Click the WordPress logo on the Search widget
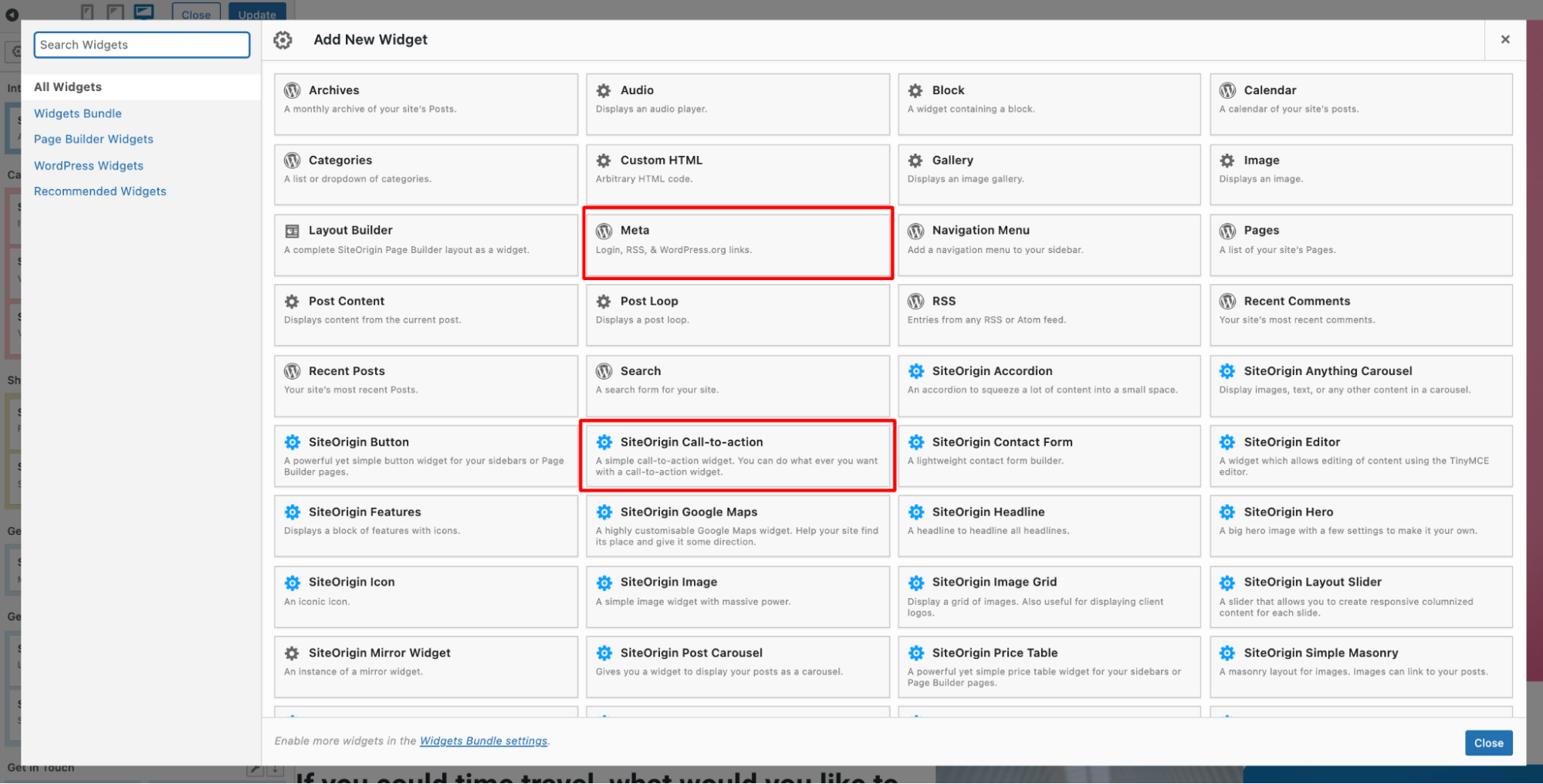1543x784 pixels. (x=604, y=370)
